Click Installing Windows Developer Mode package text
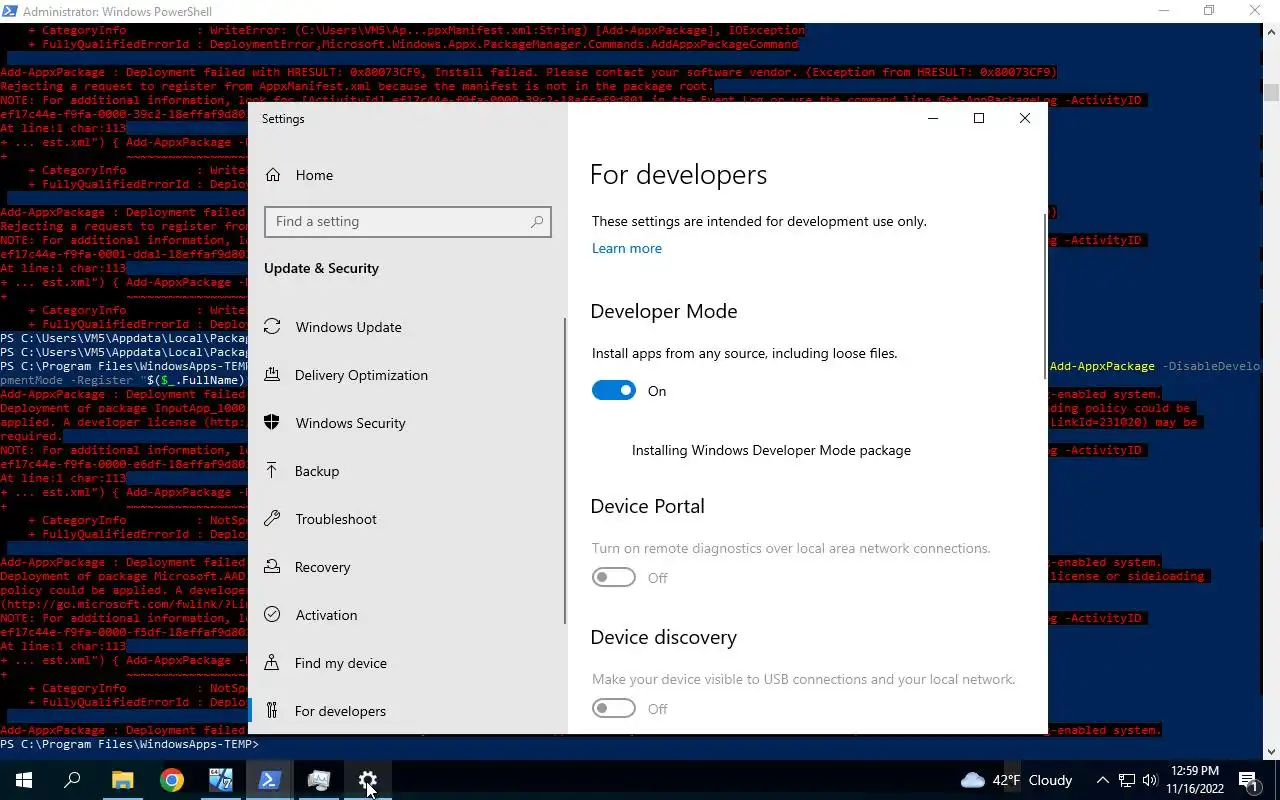Screen dimensions: 1280x800 771,450
